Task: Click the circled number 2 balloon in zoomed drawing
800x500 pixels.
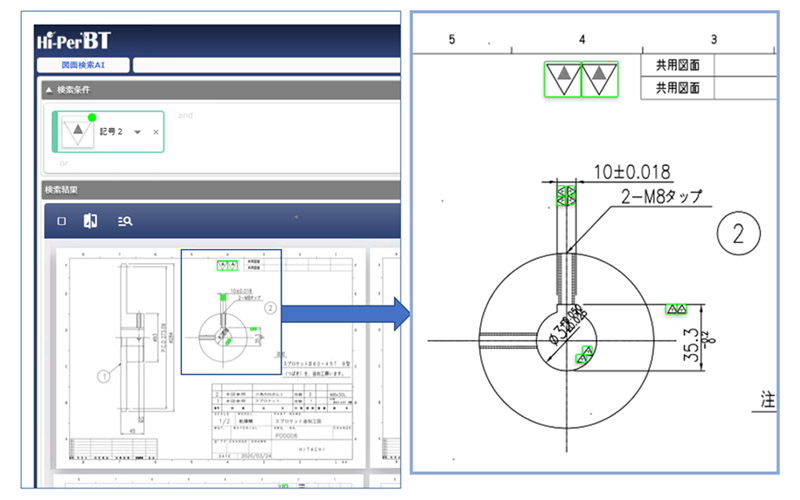Action: 738,235
